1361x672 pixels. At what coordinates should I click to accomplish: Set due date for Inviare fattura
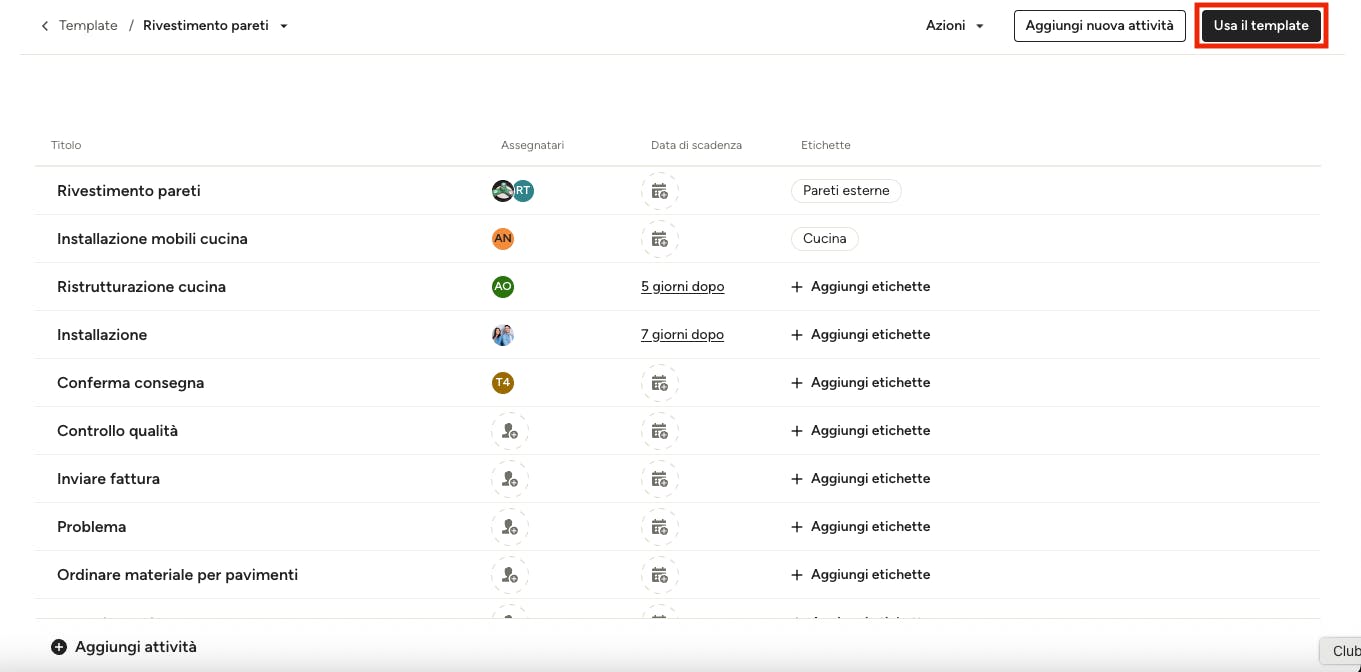660,479
